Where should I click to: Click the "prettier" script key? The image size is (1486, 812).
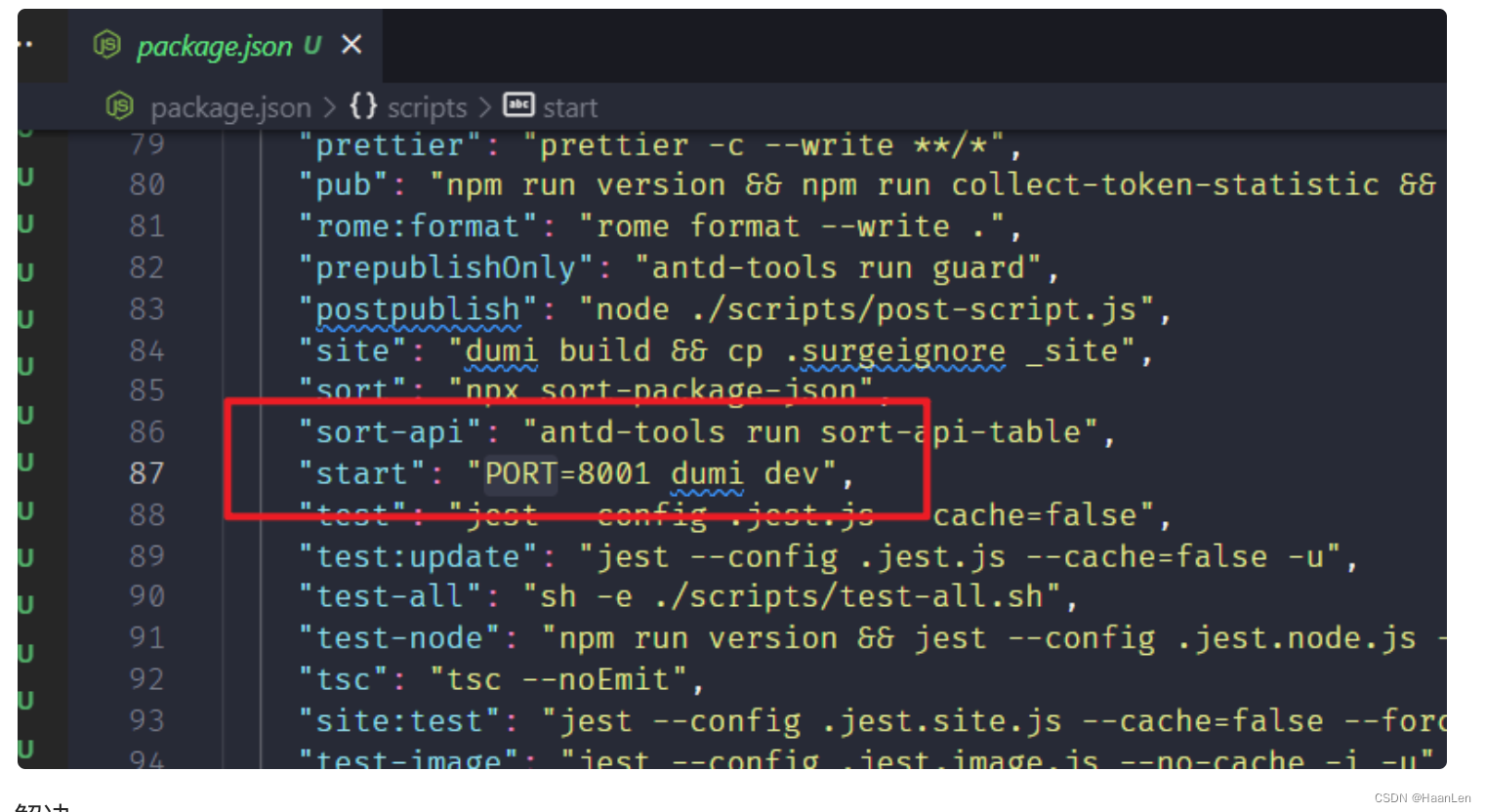390,145
